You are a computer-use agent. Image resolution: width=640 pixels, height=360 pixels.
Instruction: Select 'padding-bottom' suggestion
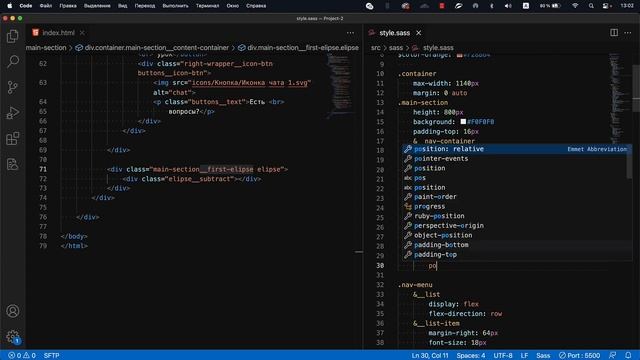click(517, 245)
